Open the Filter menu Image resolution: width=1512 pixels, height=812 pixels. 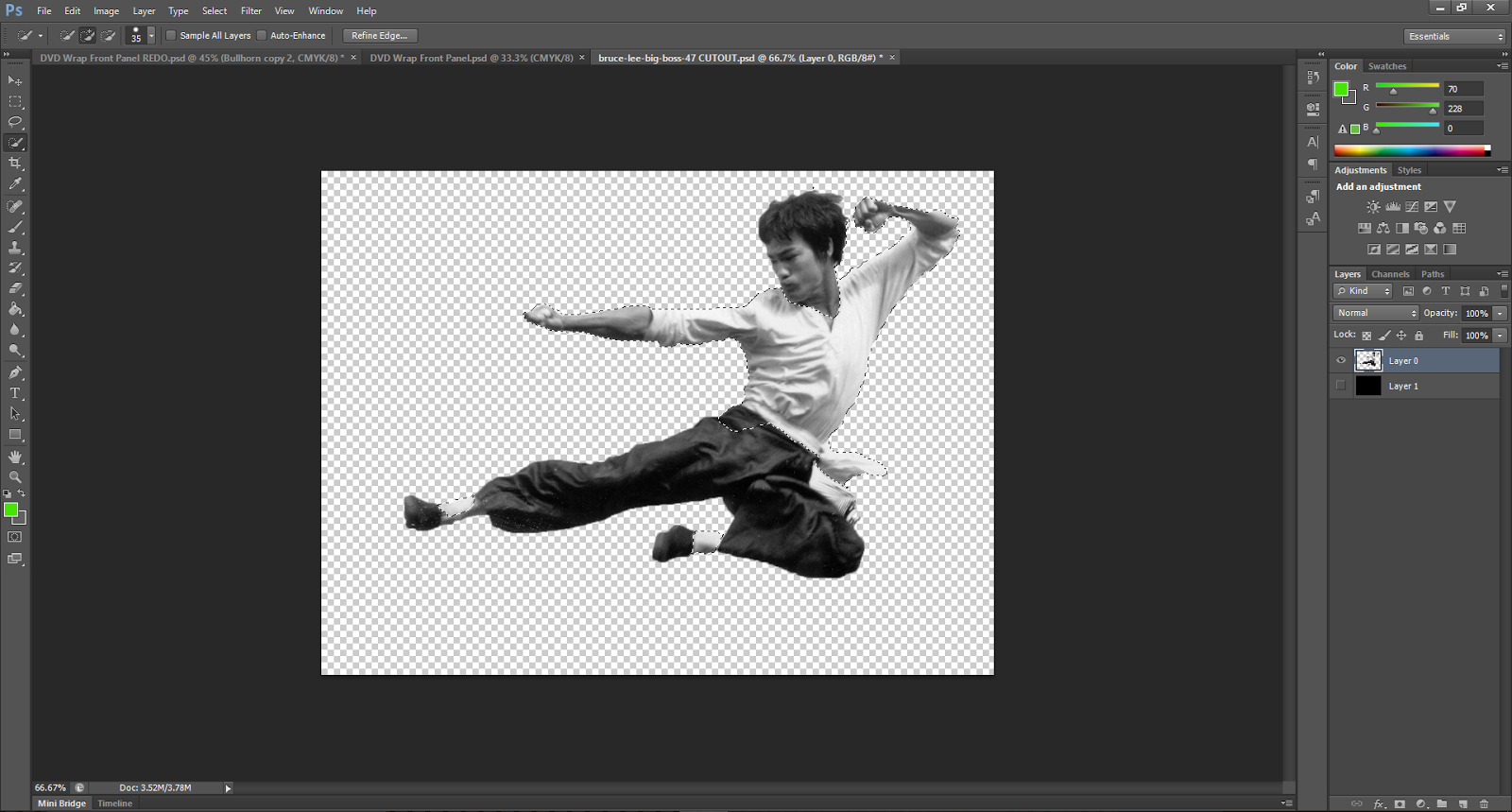pyautogui.click(x=250, y=10)
